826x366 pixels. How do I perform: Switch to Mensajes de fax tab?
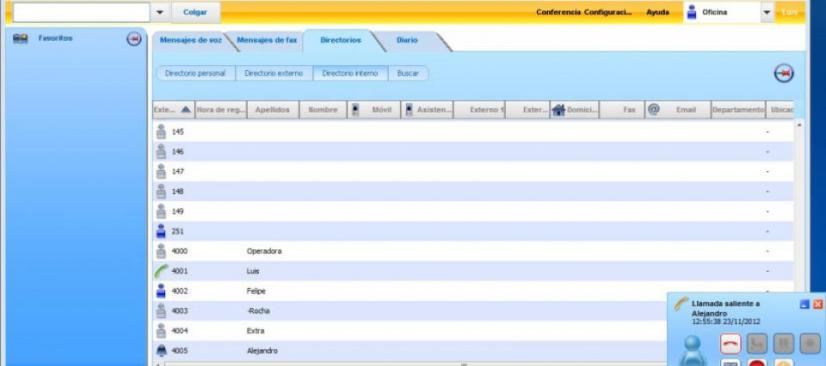(267, 40)
